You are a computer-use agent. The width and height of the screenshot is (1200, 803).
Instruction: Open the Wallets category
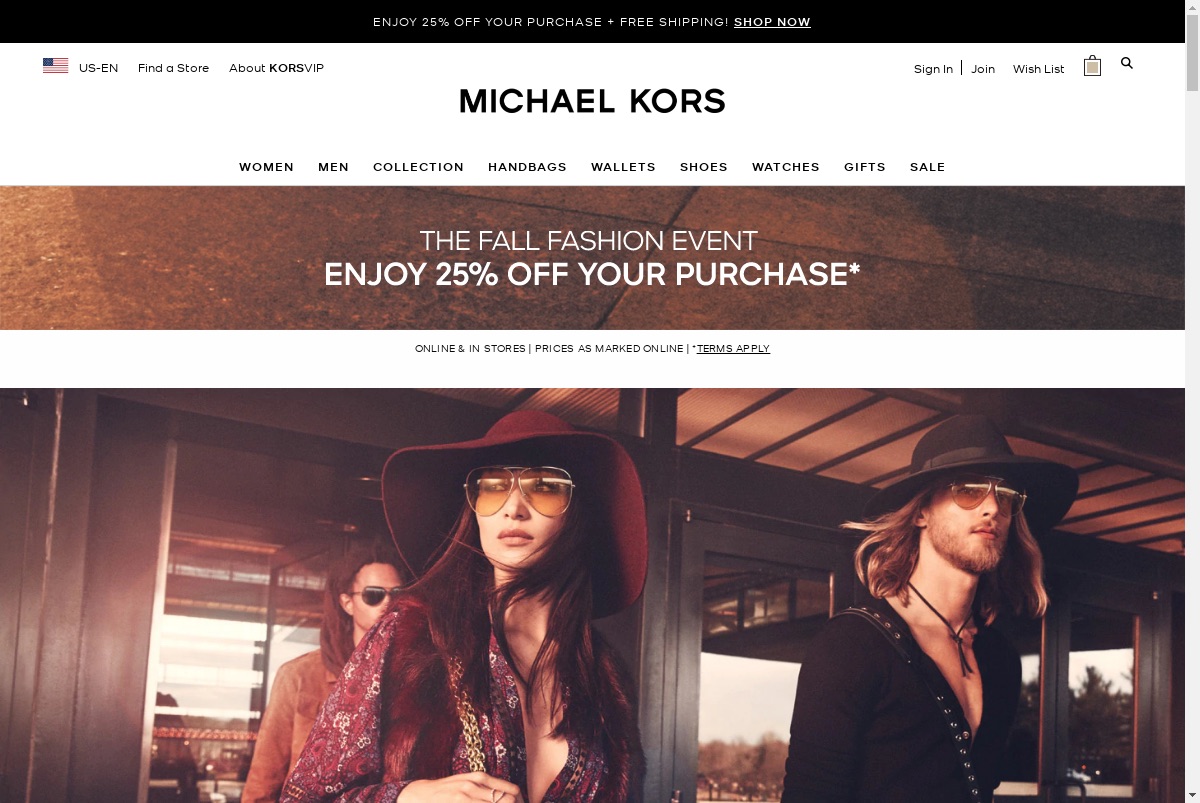point(623,167)
